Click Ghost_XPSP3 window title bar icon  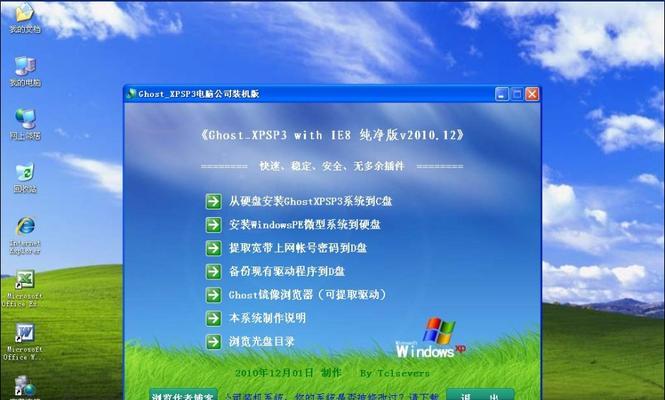(x=131, y=94)
